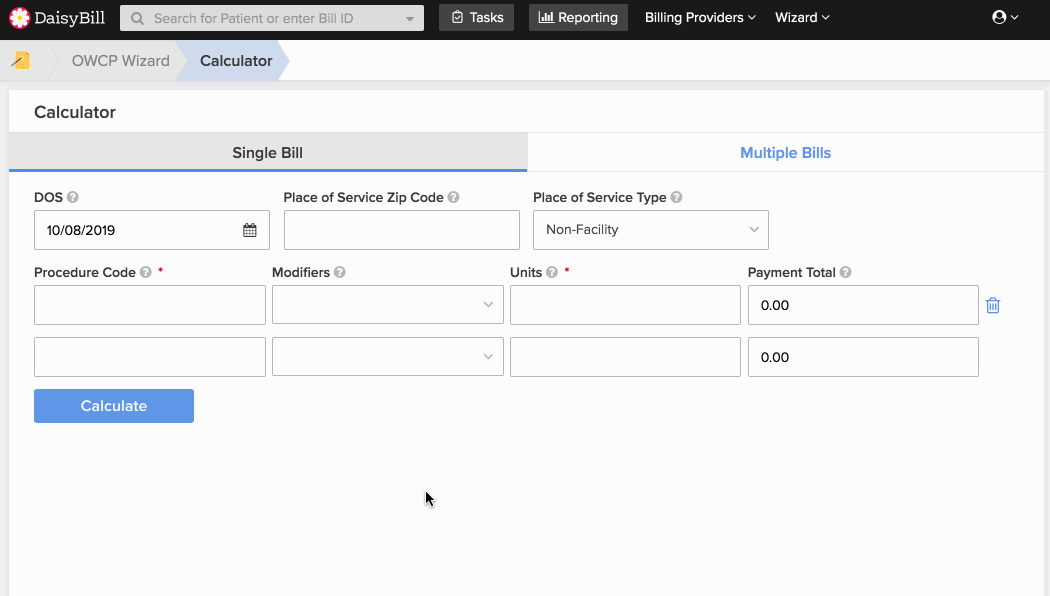Focus the patient or Bill ID search box
The image size is (1050, 596).
(x=272, y=18)
